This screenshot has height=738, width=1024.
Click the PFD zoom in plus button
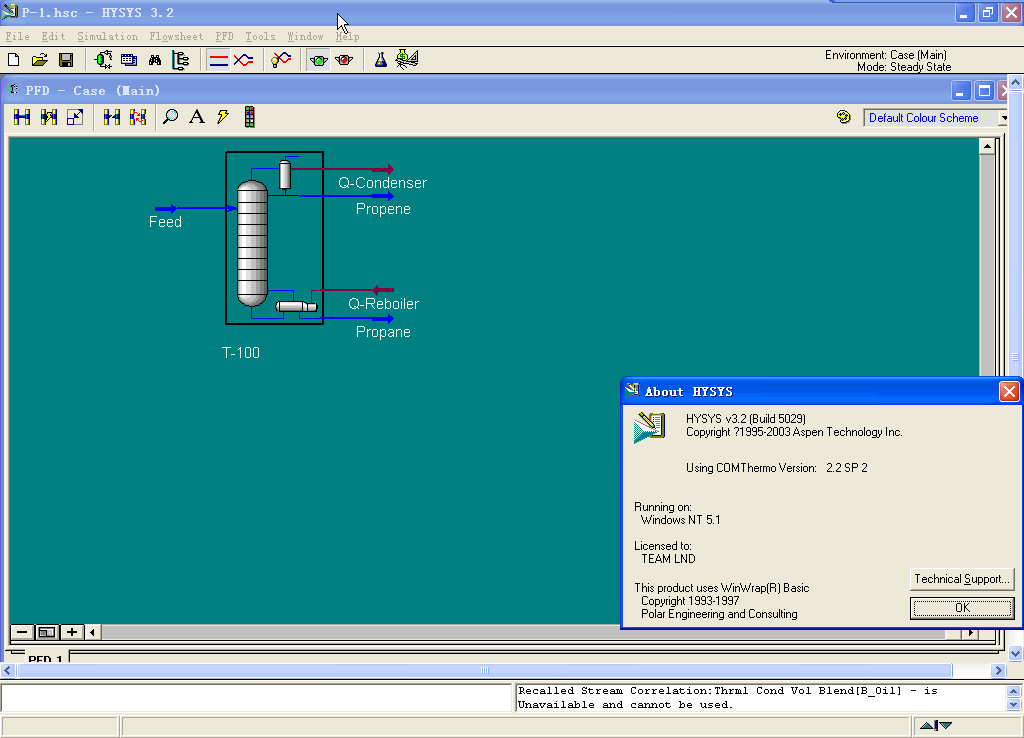click(72, 632)
